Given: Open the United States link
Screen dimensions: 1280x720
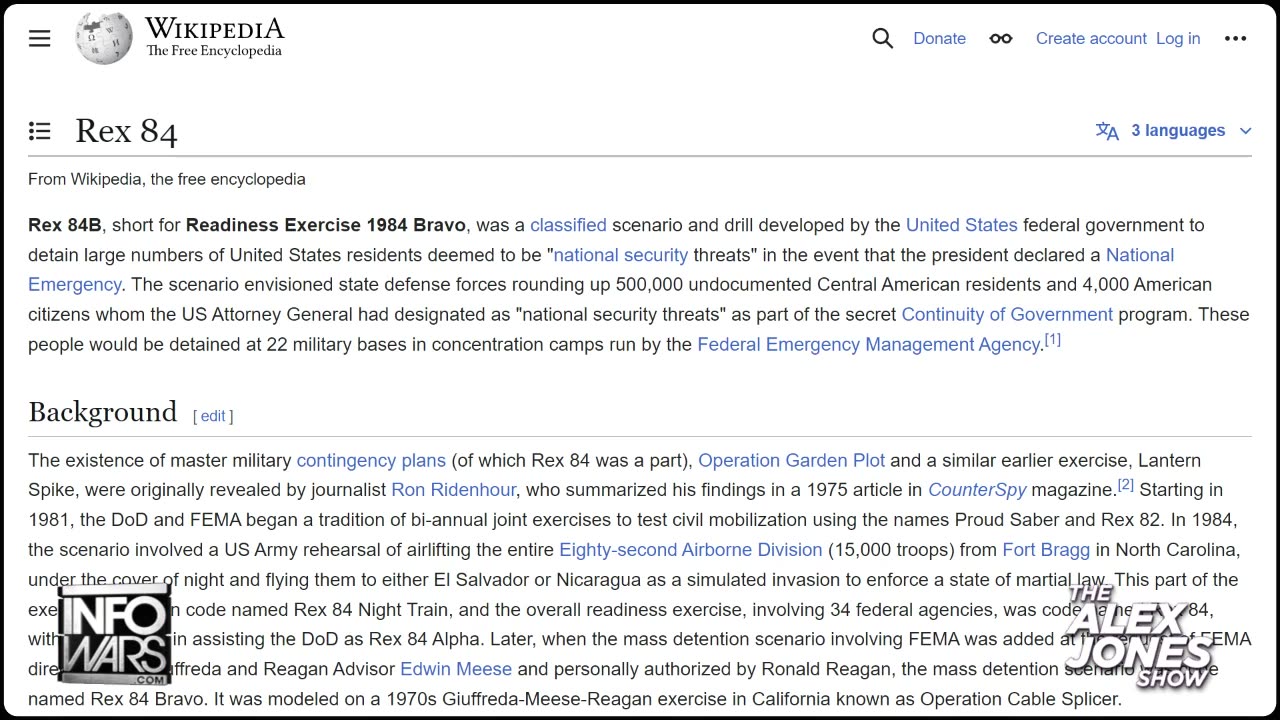Looking at the screenshot, I should point(961,225).
